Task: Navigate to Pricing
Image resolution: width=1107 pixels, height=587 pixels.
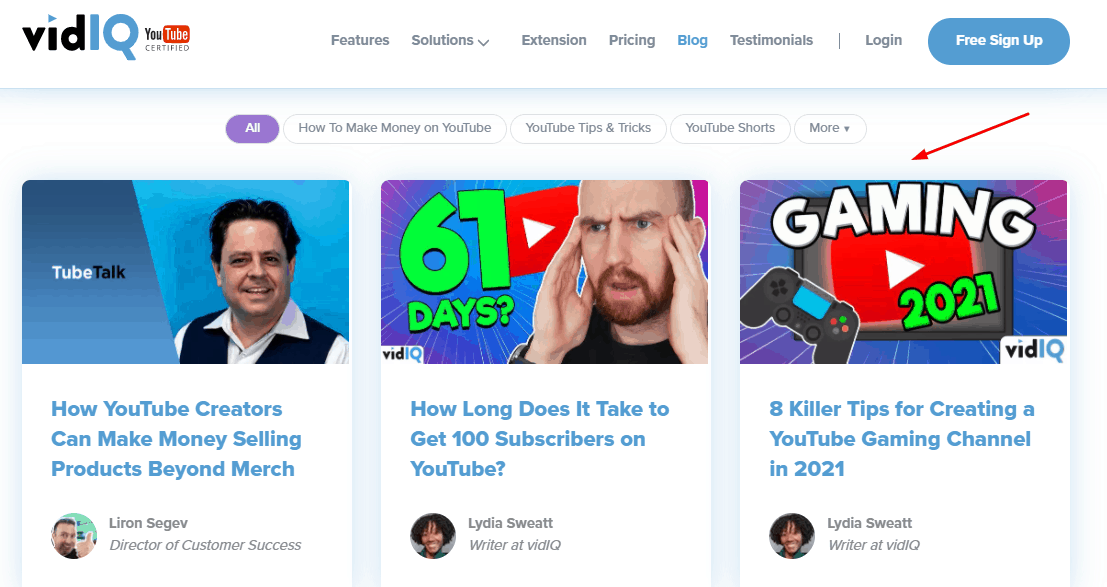Action: click(x=632, y=40)
